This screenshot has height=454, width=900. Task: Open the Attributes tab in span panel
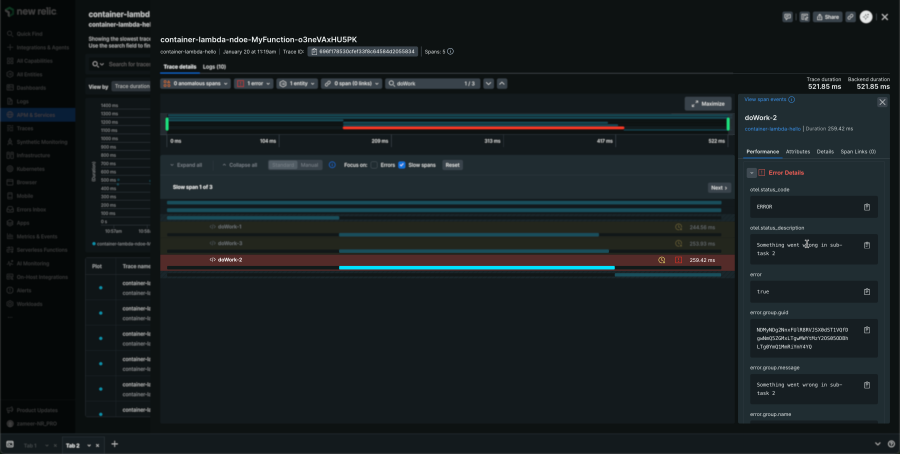click(x=797, y=151)
